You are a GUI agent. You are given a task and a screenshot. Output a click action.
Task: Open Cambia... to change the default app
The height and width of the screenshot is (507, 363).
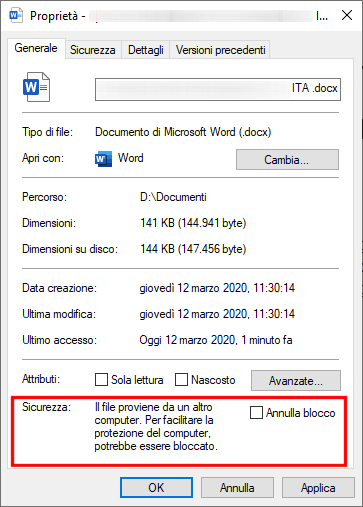(x=287, y=160)
